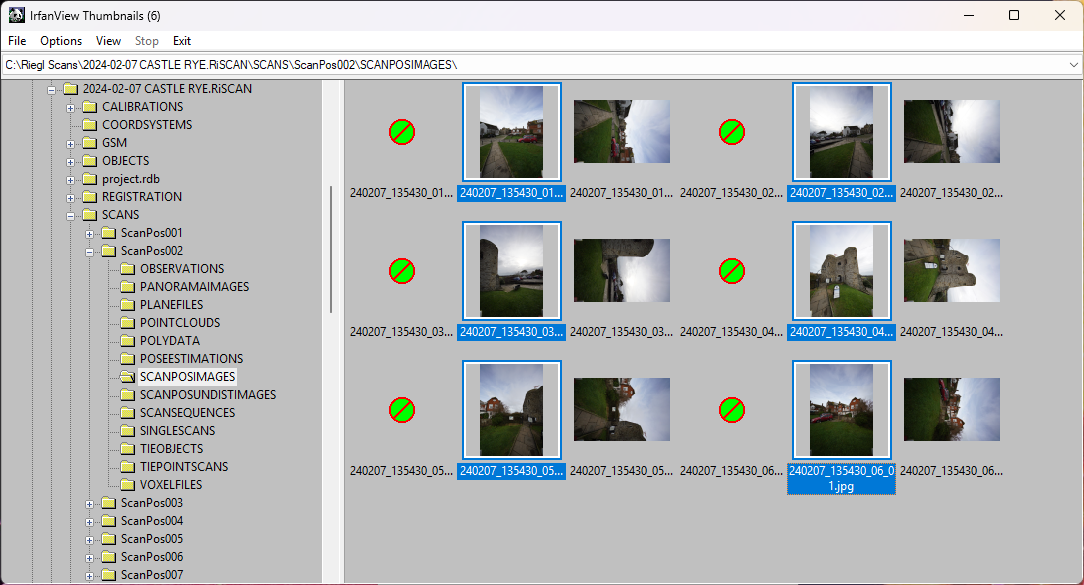Screen dimensions: 1084x585
Task: Click the folder tree vertical scrollbar
Action: (x=330, y=250)
